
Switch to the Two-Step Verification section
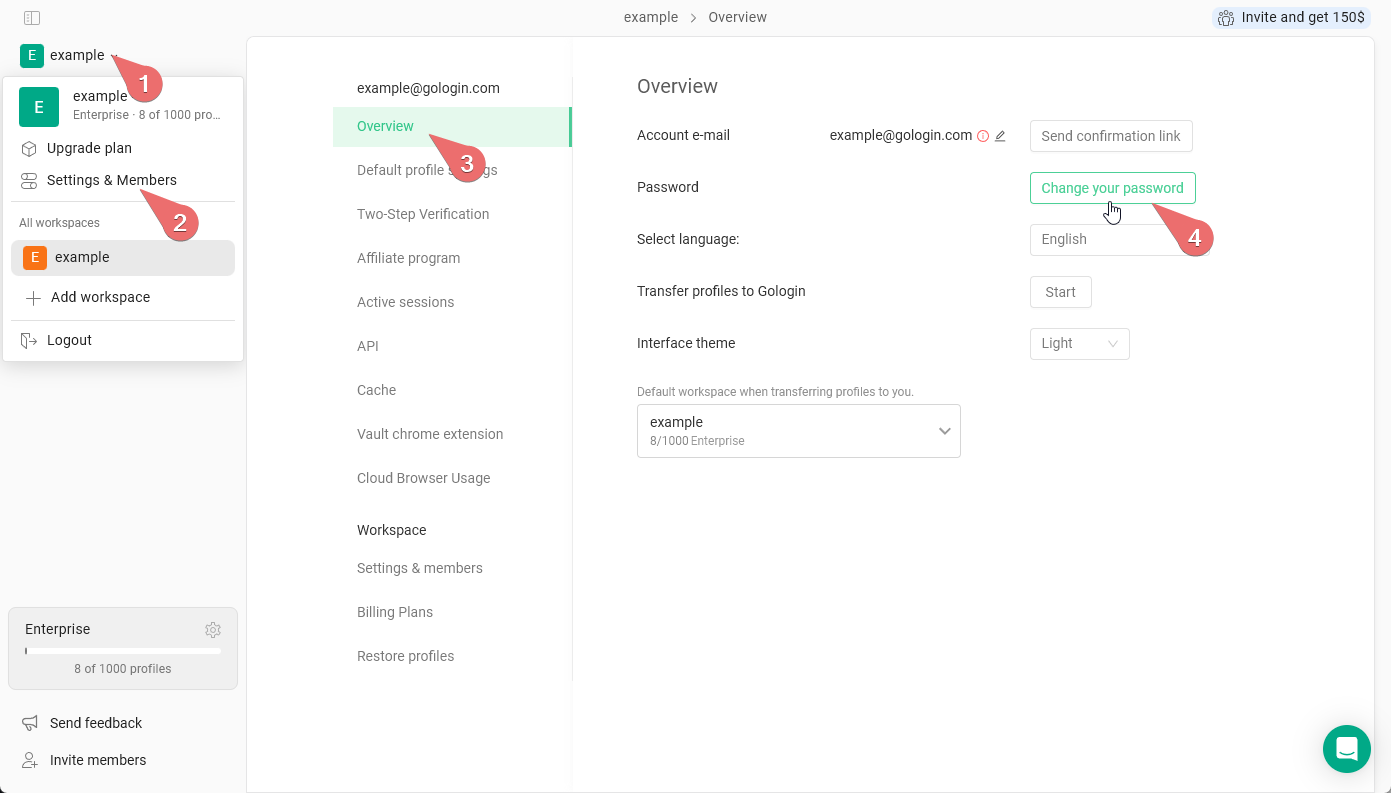(x=422, y=213)
